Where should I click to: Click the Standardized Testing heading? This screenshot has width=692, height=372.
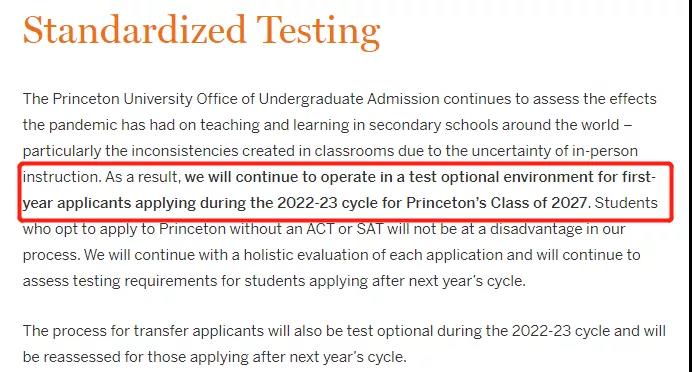pos(201,31)
